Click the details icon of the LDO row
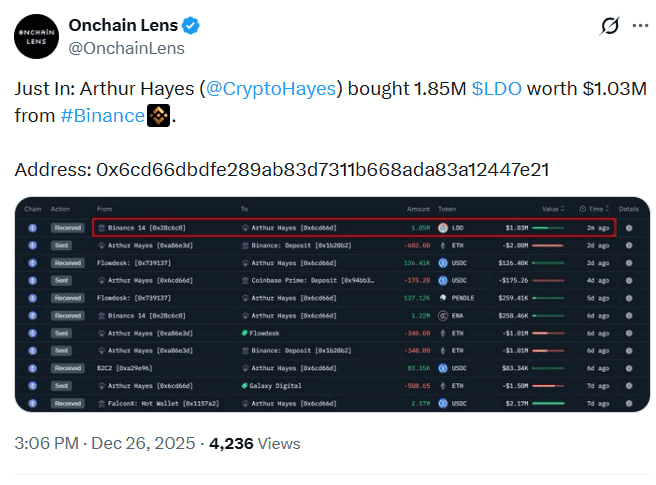 629,228
